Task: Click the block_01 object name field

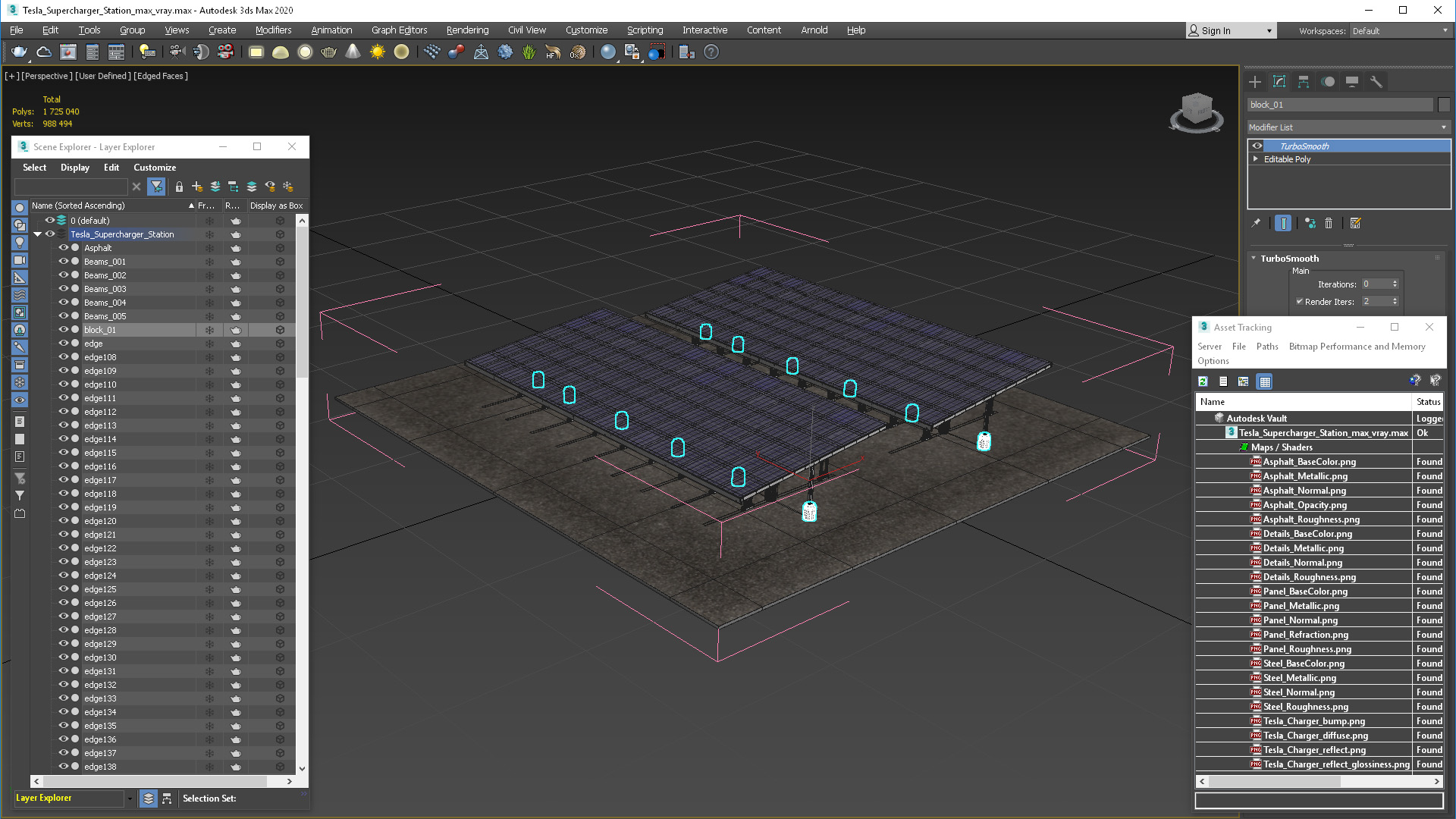Action: pos(1340,105)
